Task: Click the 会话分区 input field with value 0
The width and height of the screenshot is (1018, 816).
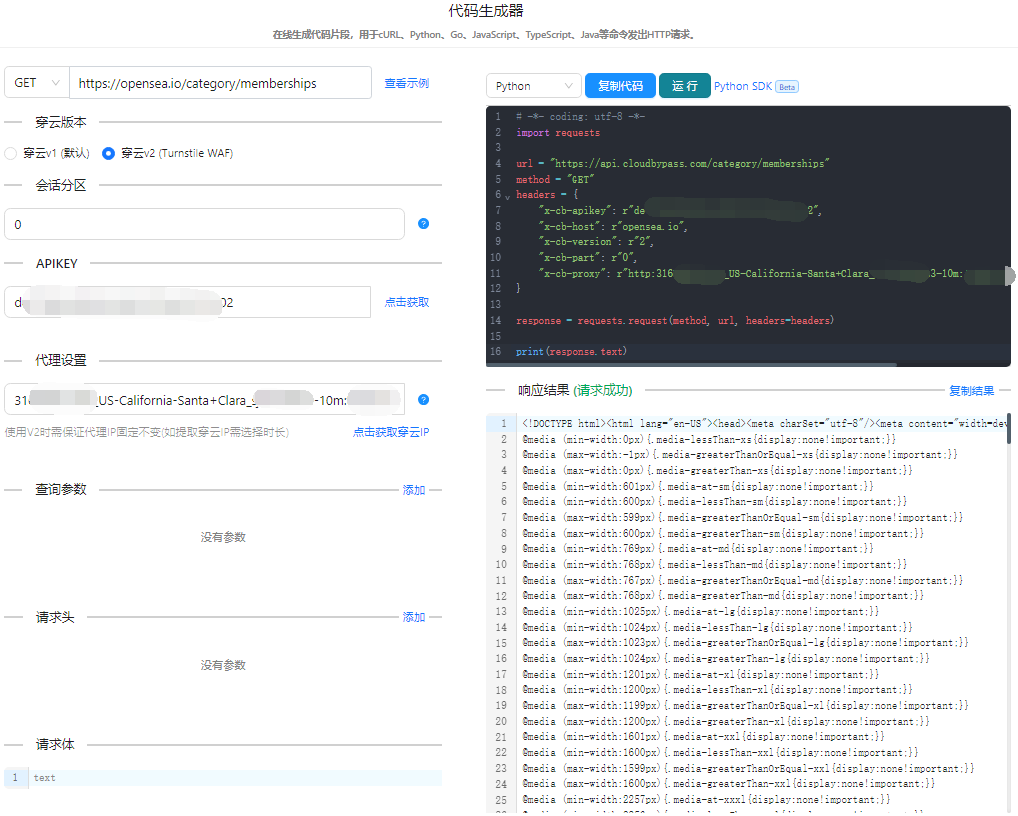Action: click(205, 224)
